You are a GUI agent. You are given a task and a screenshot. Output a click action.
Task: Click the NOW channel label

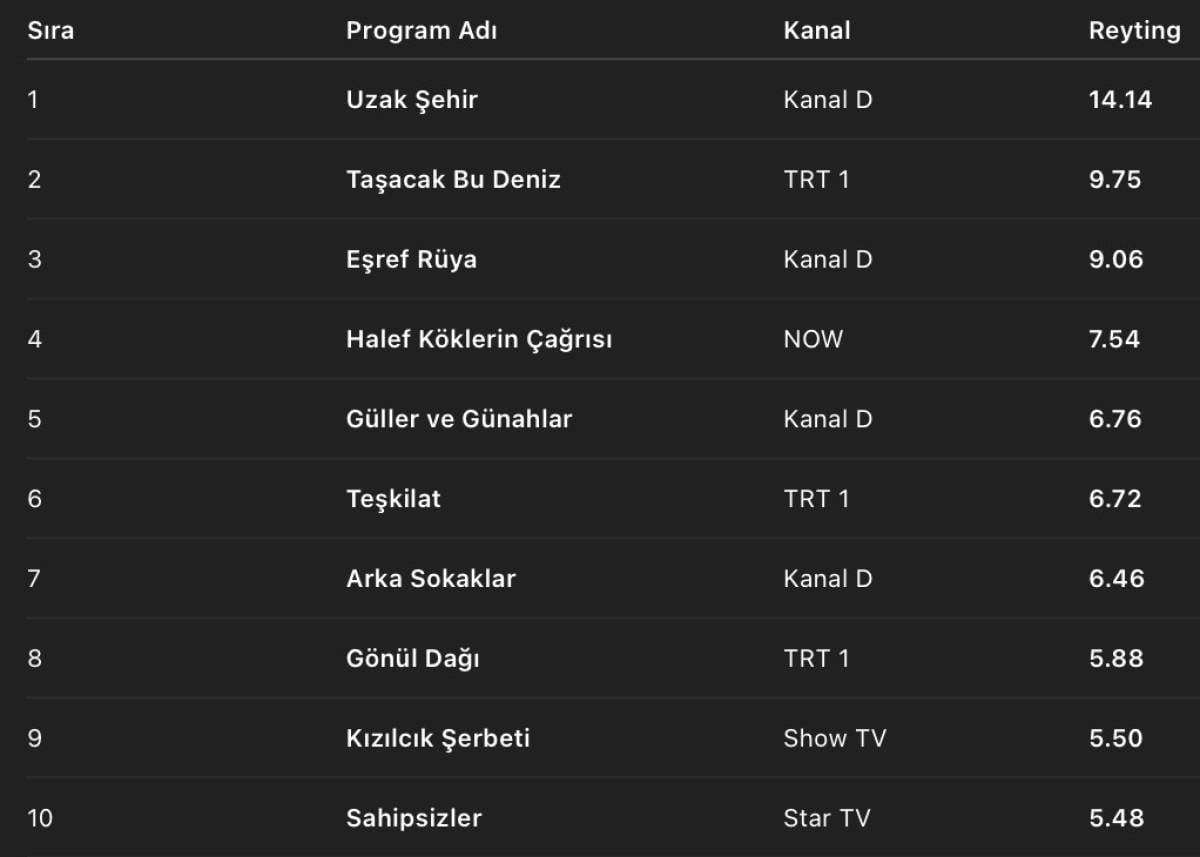tap(813, 339)
